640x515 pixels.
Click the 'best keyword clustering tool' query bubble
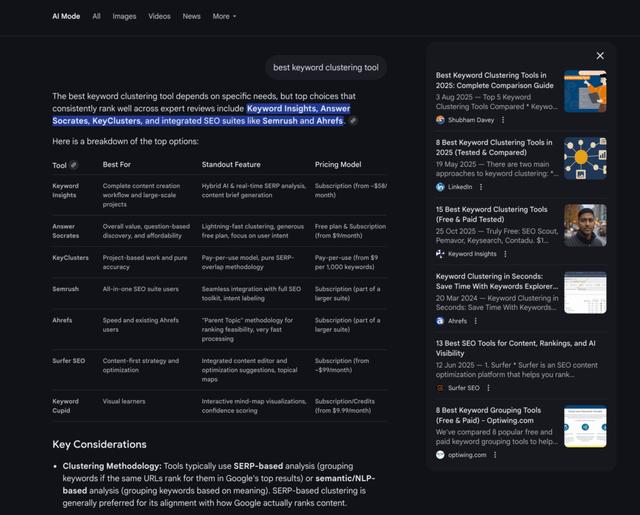326,68
